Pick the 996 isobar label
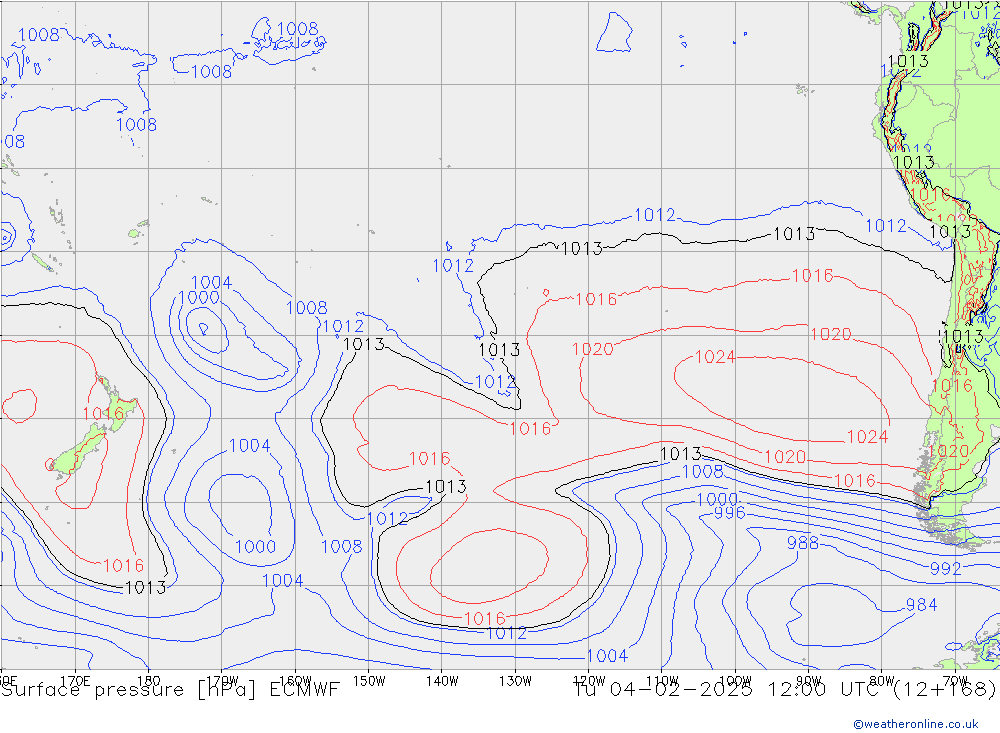 [x=729, y=513]
